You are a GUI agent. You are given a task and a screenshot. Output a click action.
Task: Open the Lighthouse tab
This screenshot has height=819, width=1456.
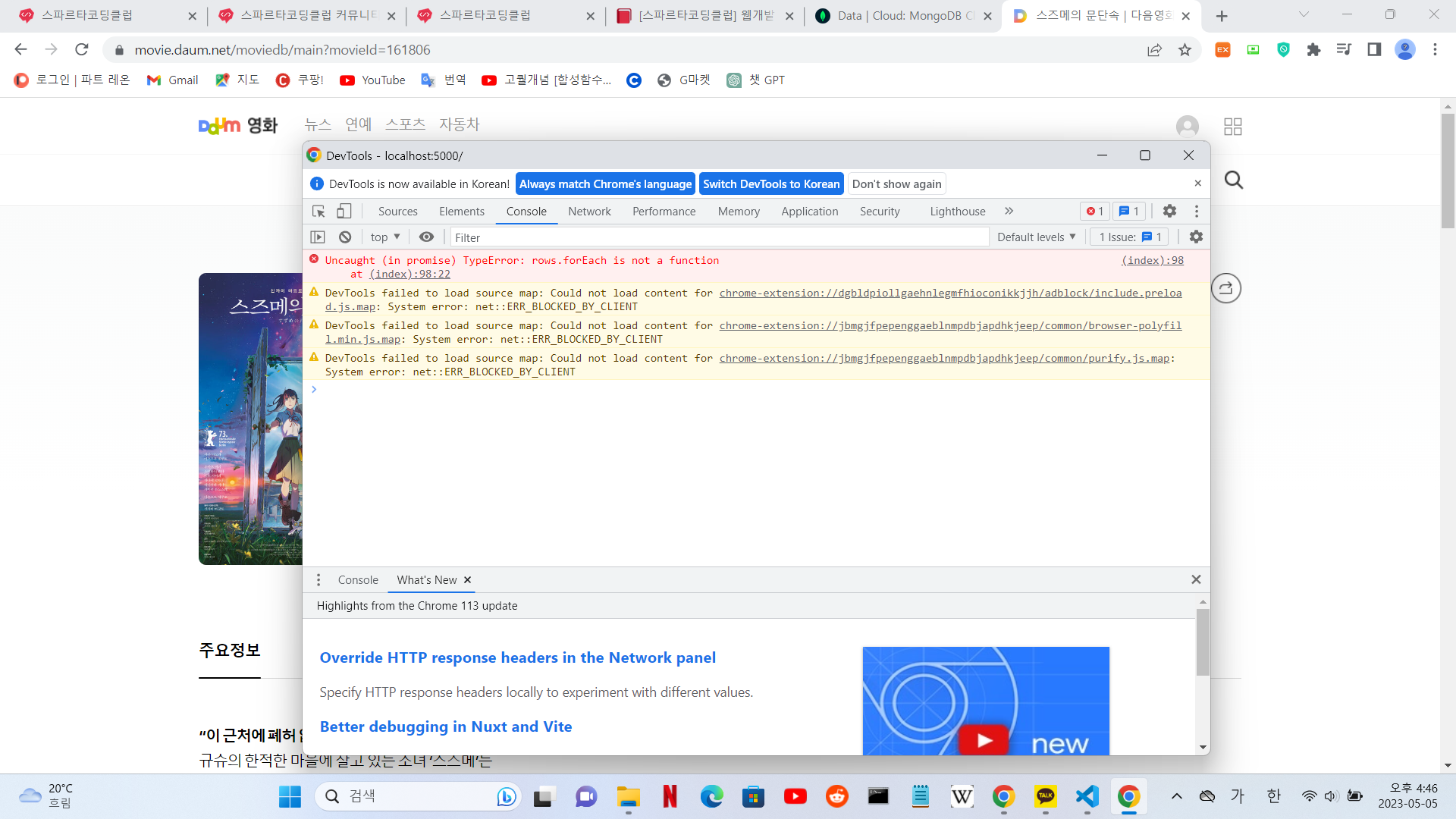coord(958,212)
